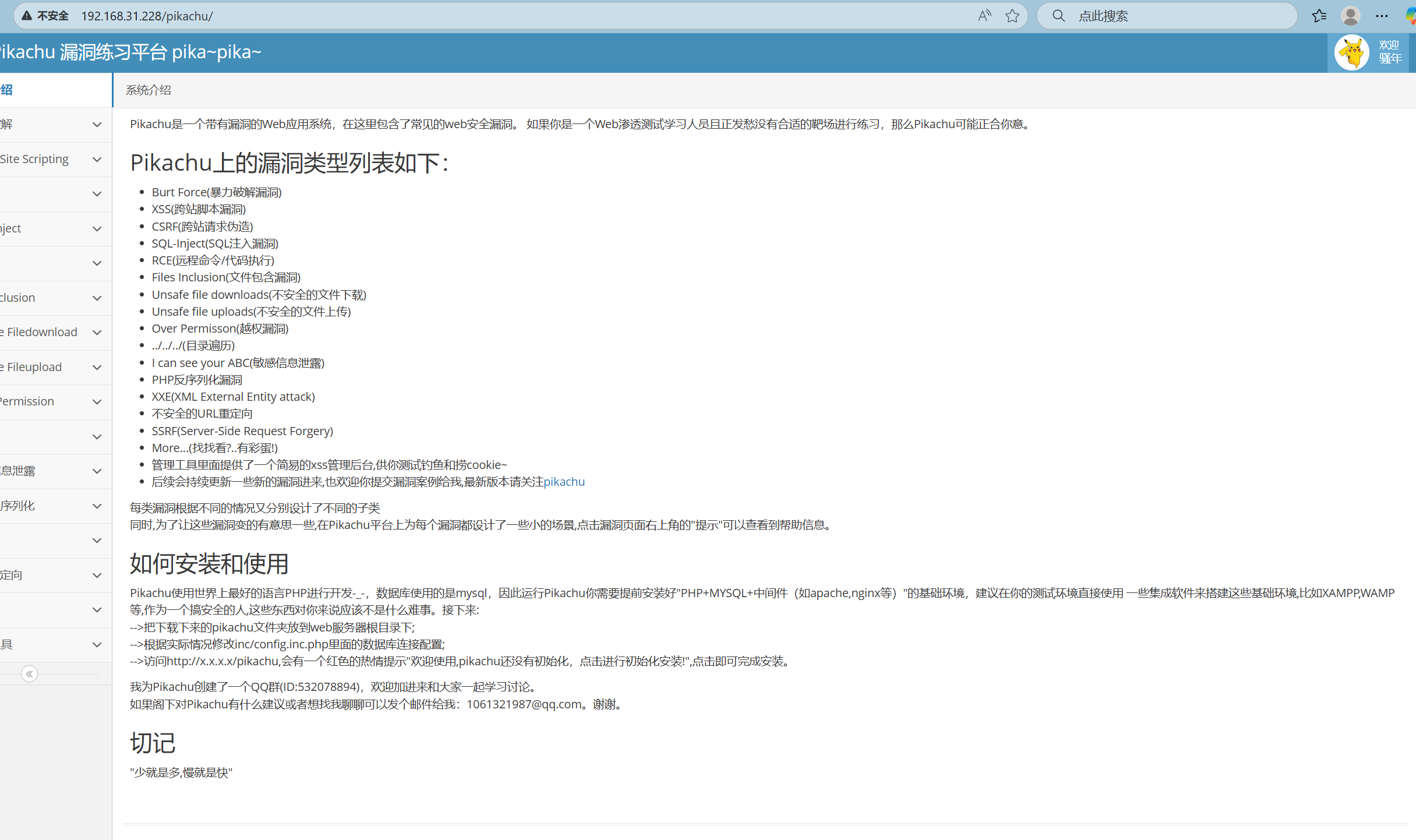
Task: Click the SQL-Inject(SQL注入漏洞) list item
Action: coord(215,243)
